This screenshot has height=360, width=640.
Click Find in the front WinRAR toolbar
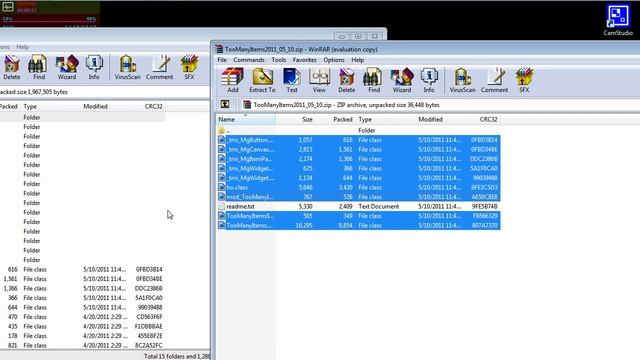click(x=374, y=80)
